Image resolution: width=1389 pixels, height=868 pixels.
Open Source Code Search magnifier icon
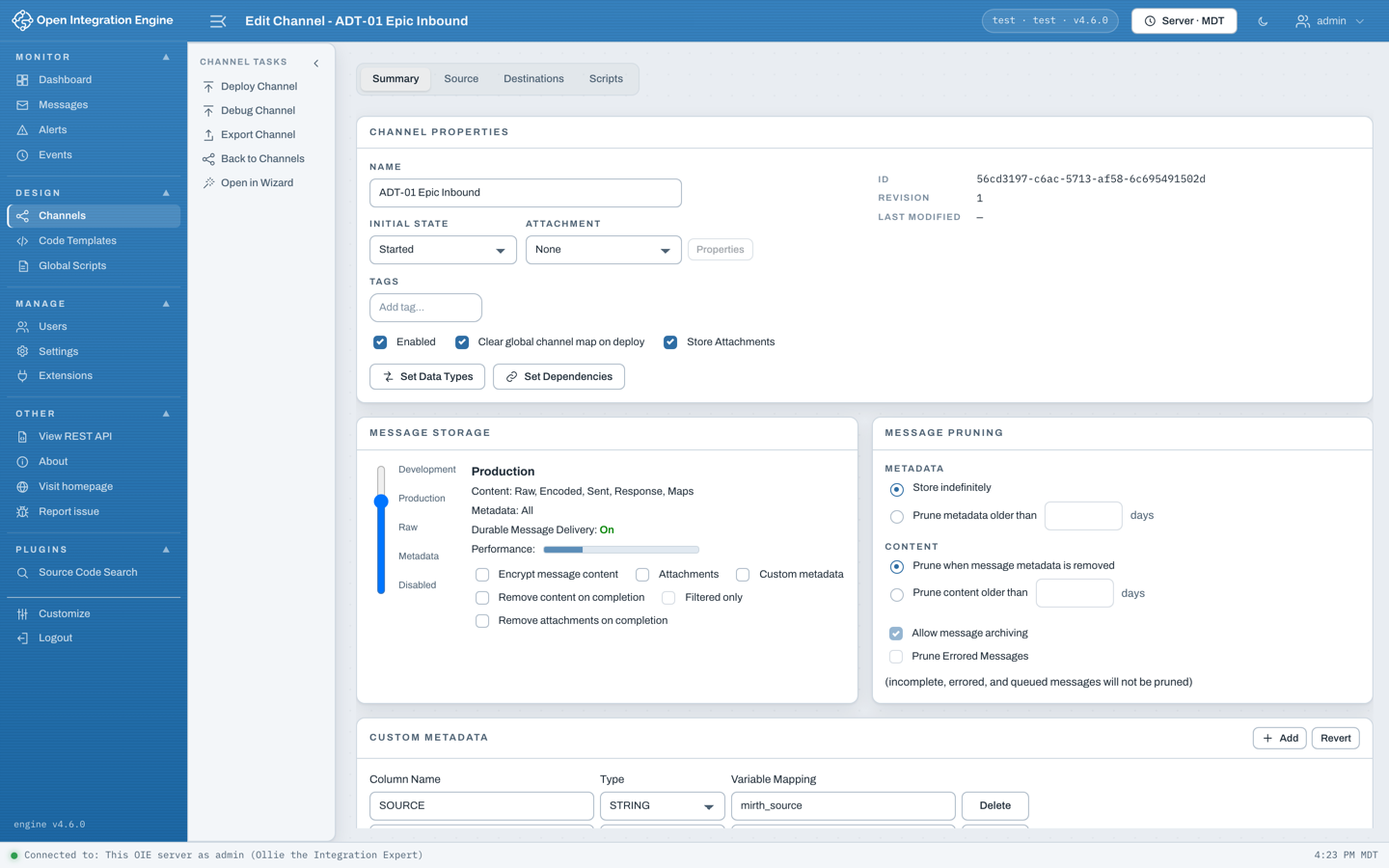point(22,573)
